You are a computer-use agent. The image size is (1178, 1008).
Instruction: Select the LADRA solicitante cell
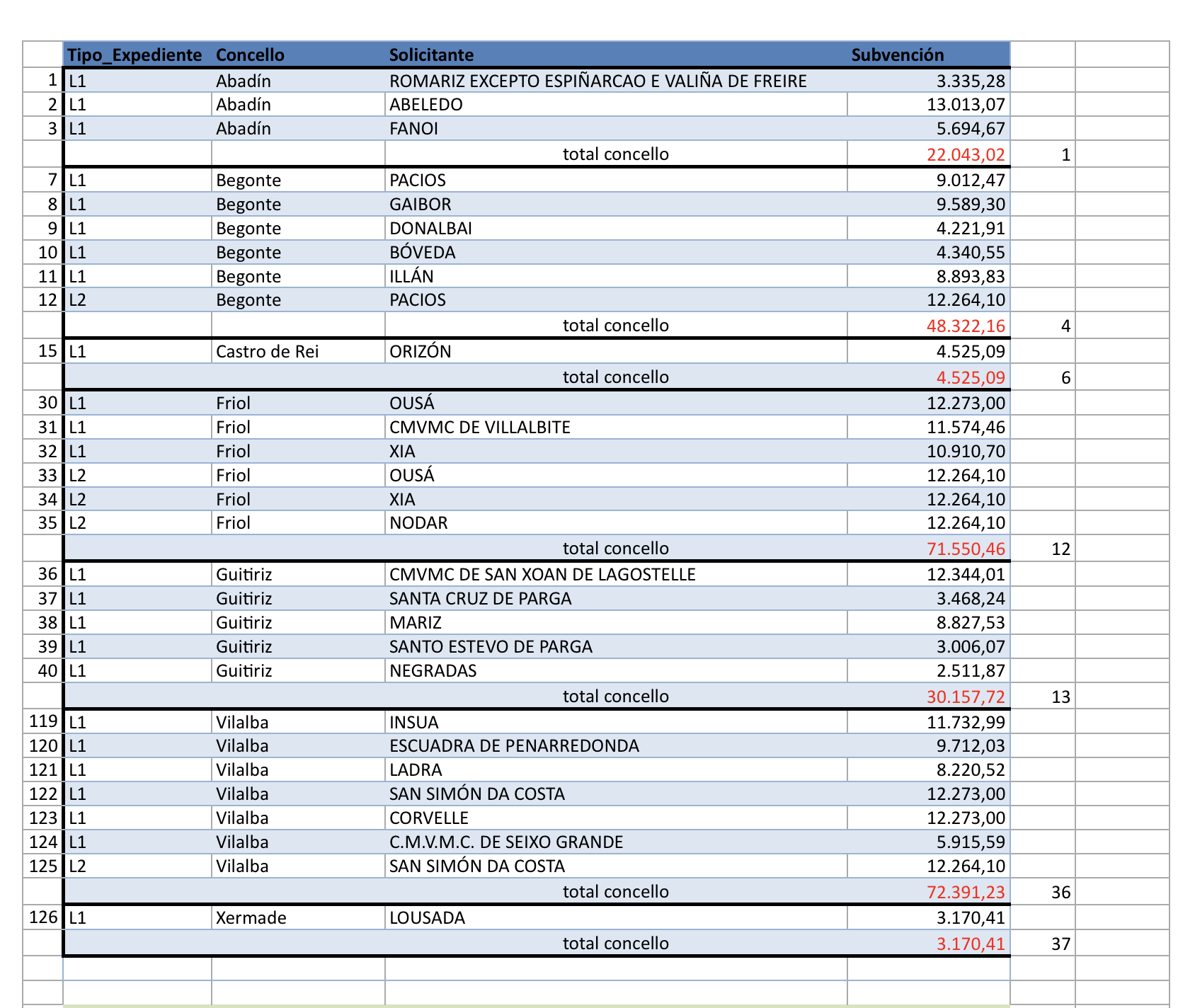click(616, 770)
